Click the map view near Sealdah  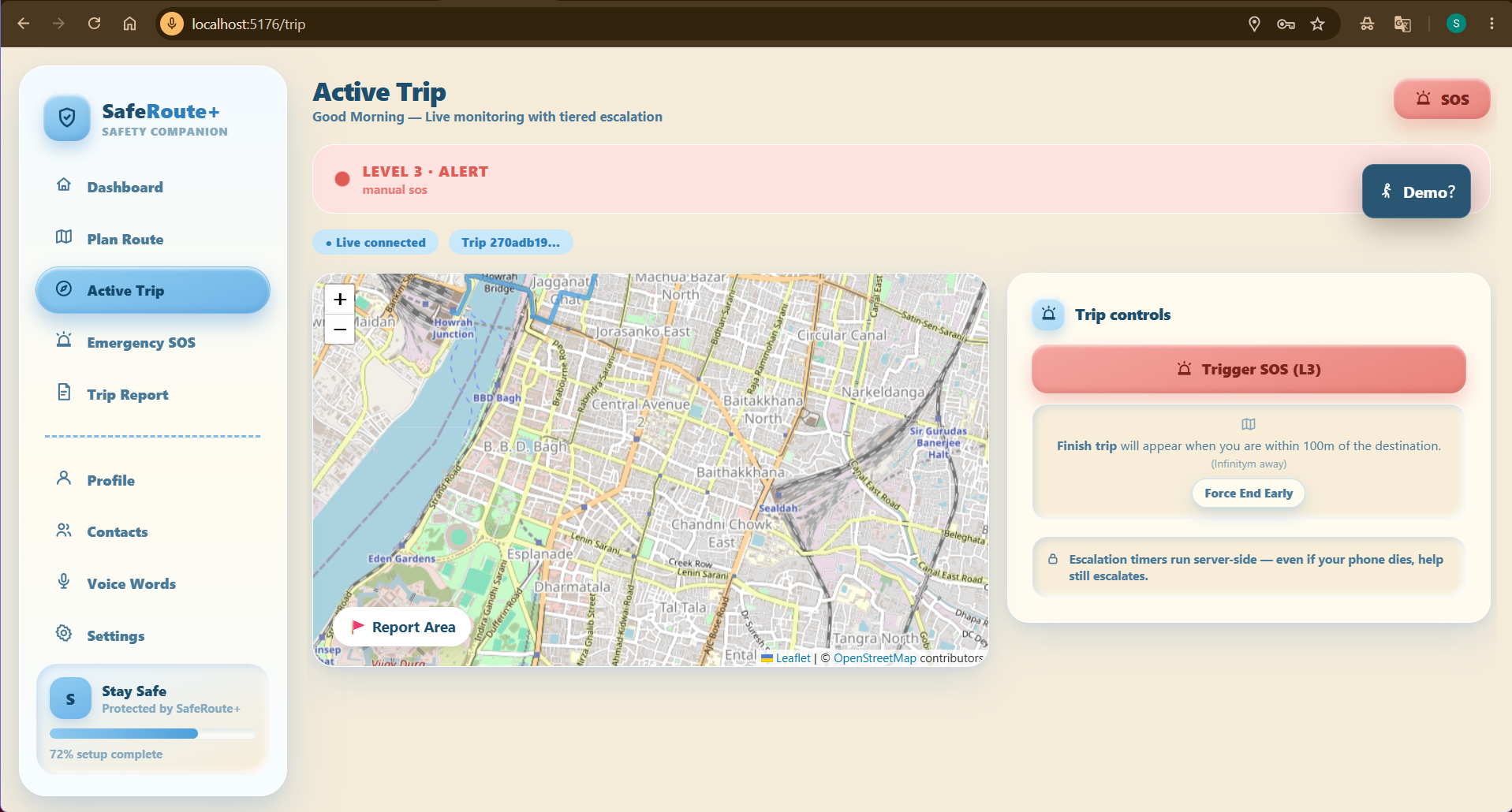[778, 508]
